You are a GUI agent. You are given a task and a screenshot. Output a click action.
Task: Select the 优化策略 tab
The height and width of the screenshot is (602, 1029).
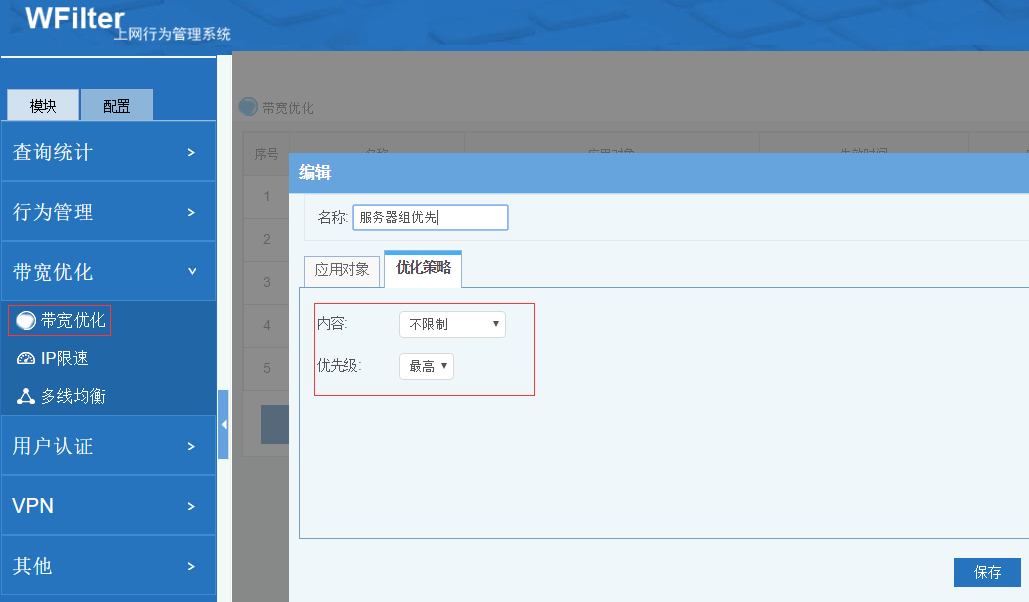[423, 268]
